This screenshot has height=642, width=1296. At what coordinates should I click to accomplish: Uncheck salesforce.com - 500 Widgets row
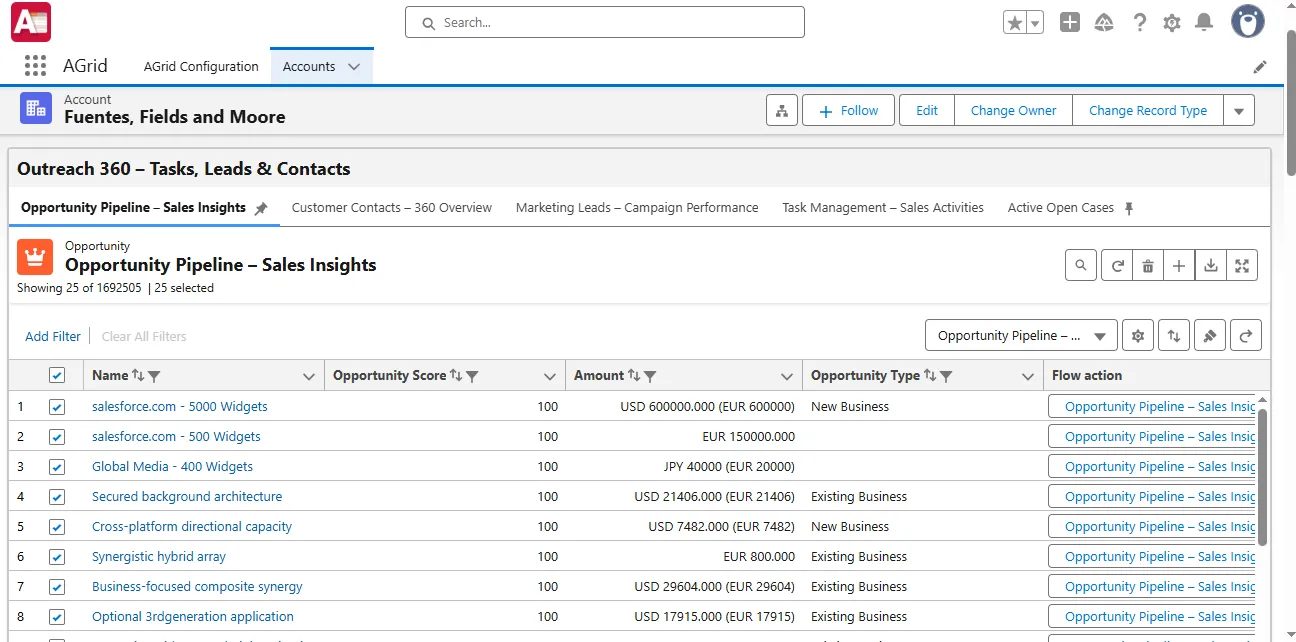tap(57, 437)
